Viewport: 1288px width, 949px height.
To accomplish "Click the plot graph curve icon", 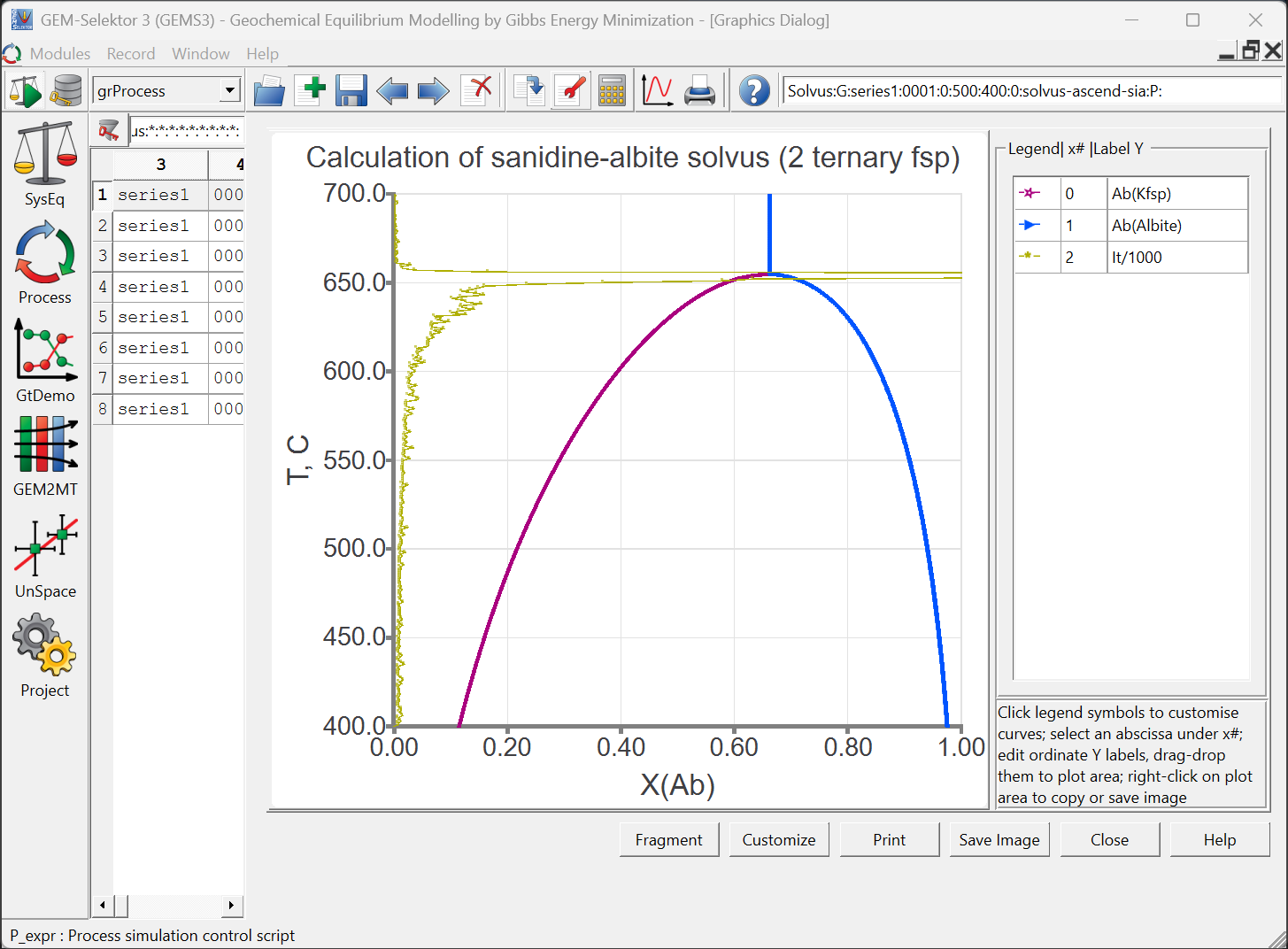I will [x=657, y=90].
